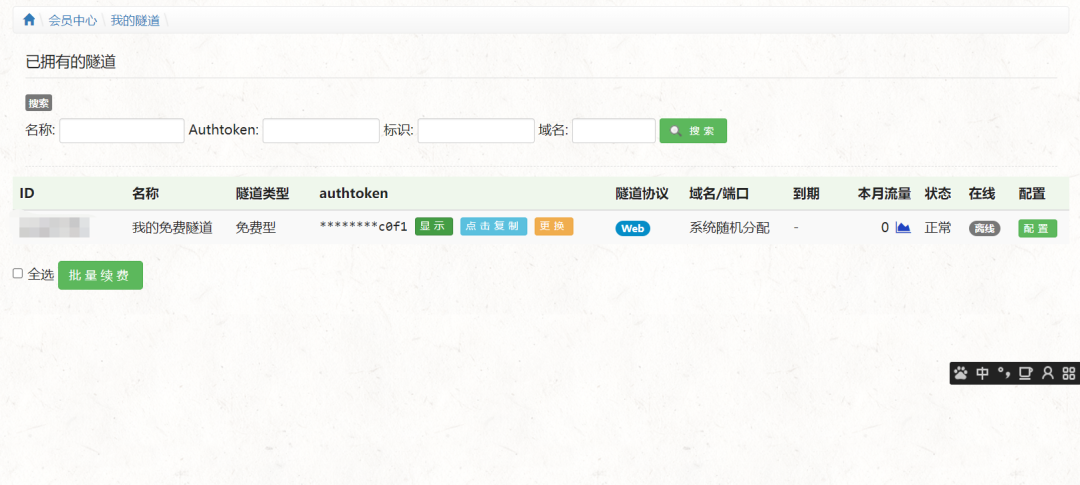This screenshot has width=1080, height=485.
Task: Go to the home icon in breadcrumb
Action: click(29, 20)
